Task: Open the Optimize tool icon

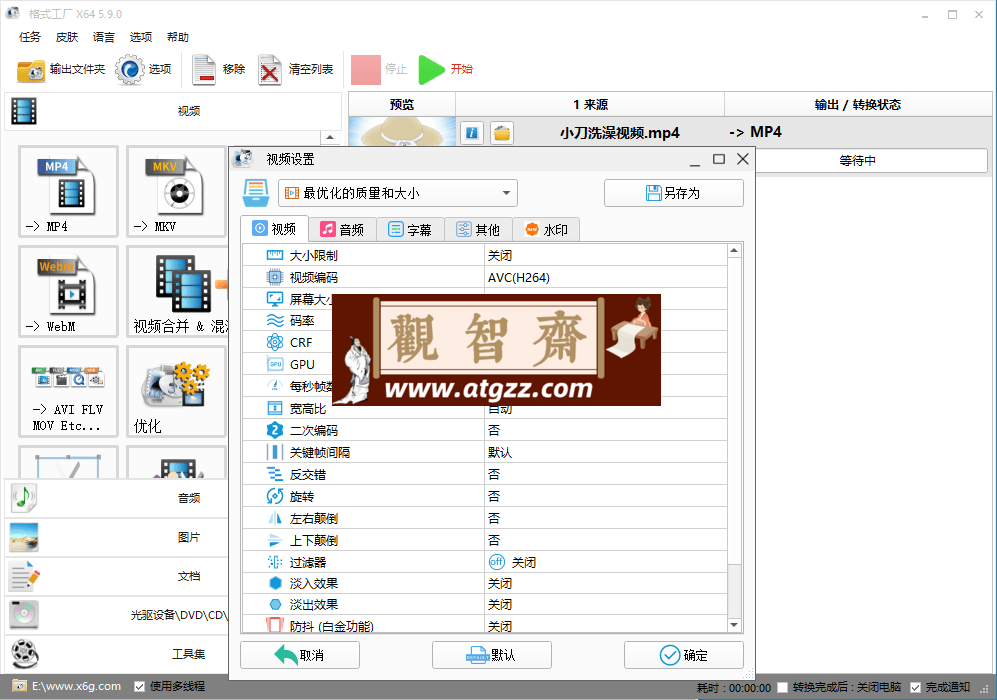Action: [176, 391]
